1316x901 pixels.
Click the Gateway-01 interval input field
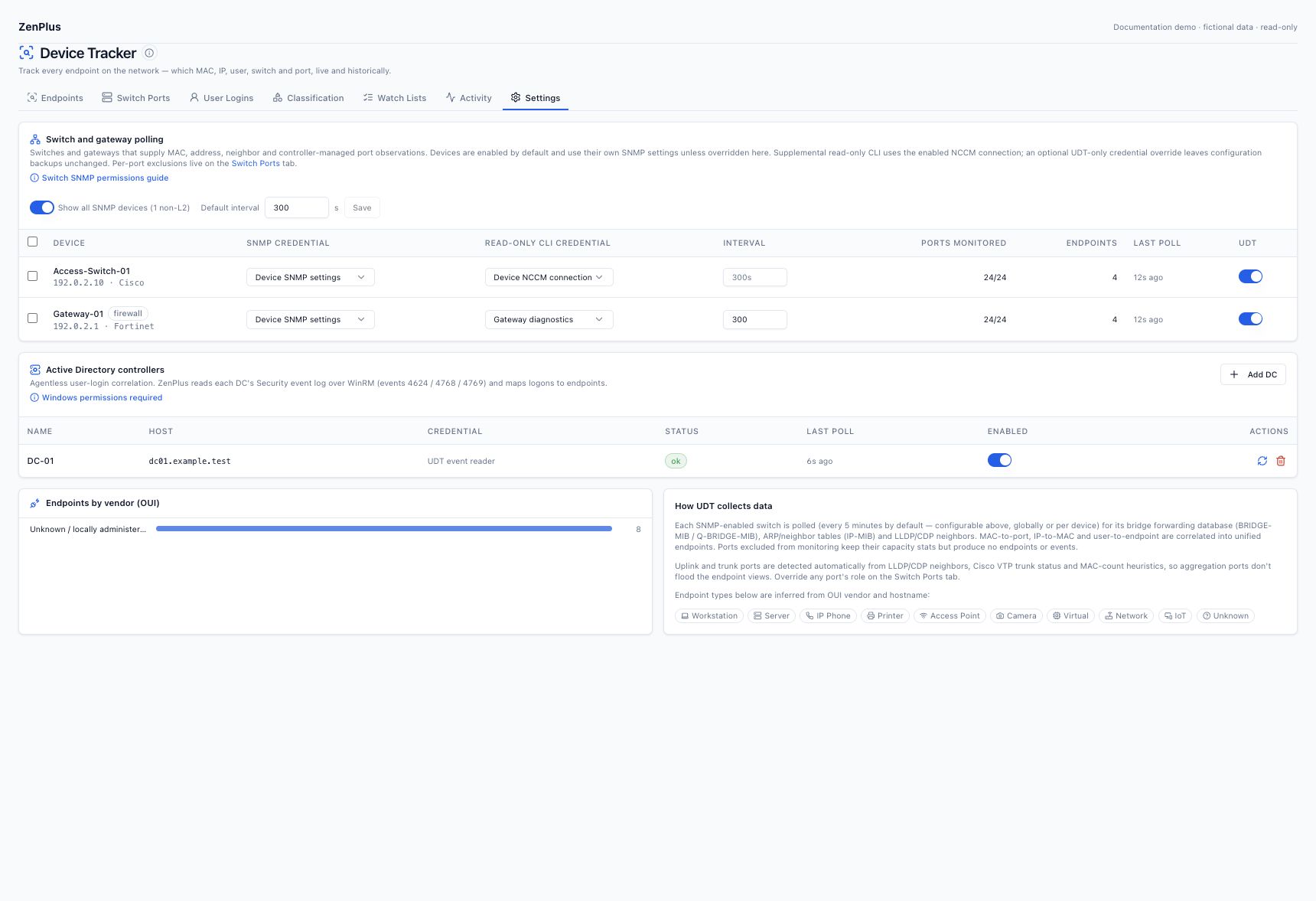pos(755,319)
